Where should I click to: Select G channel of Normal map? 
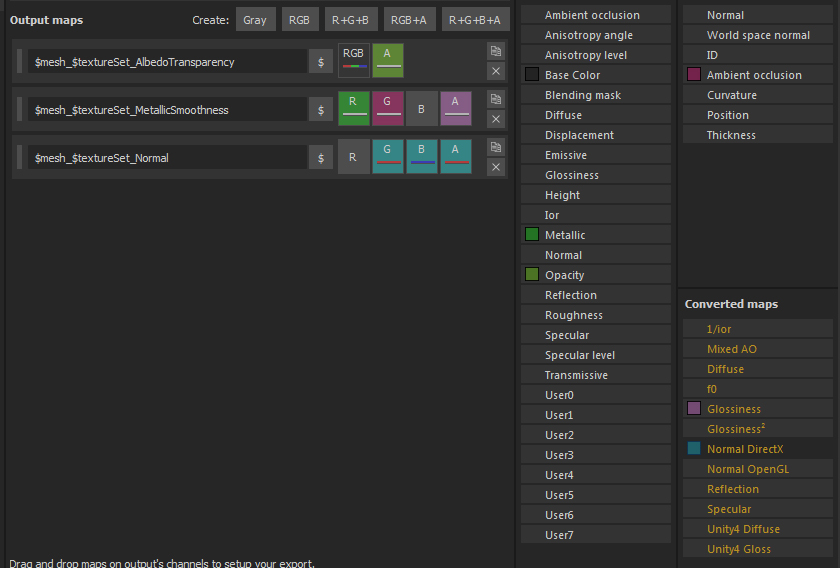(x=387, y=156)
